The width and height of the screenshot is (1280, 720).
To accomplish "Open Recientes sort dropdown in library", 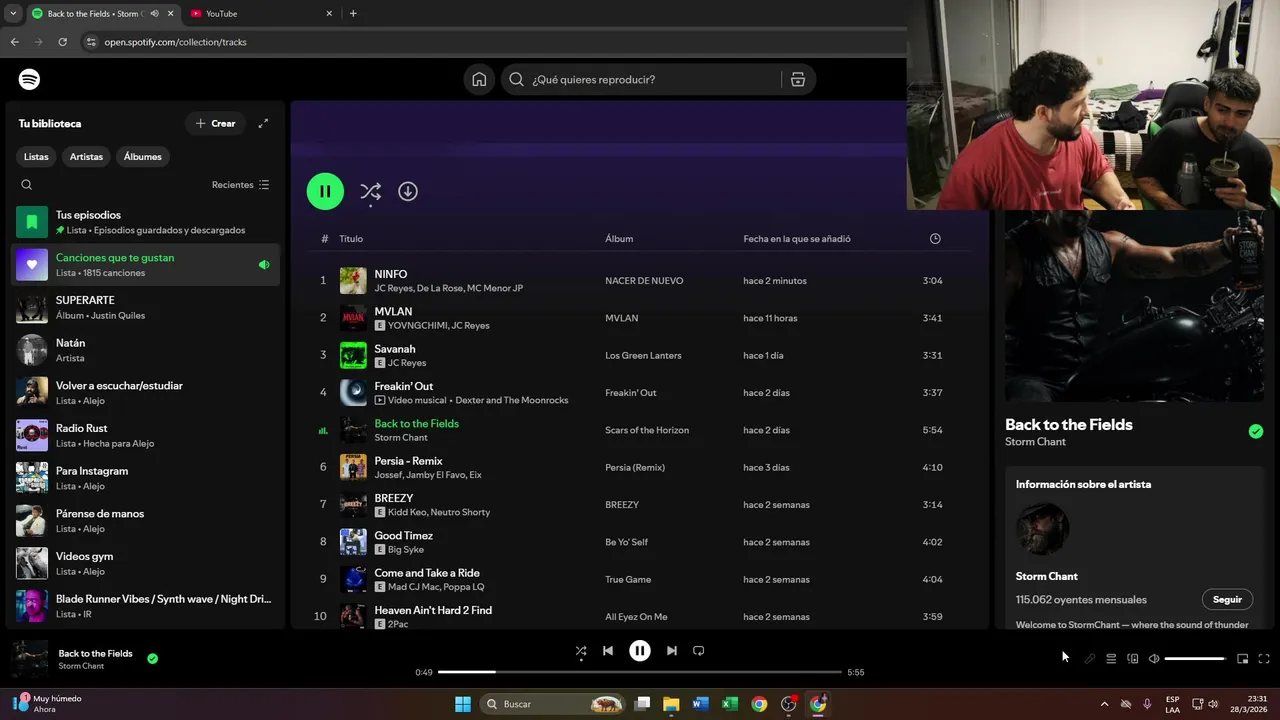I will [241, 185].
